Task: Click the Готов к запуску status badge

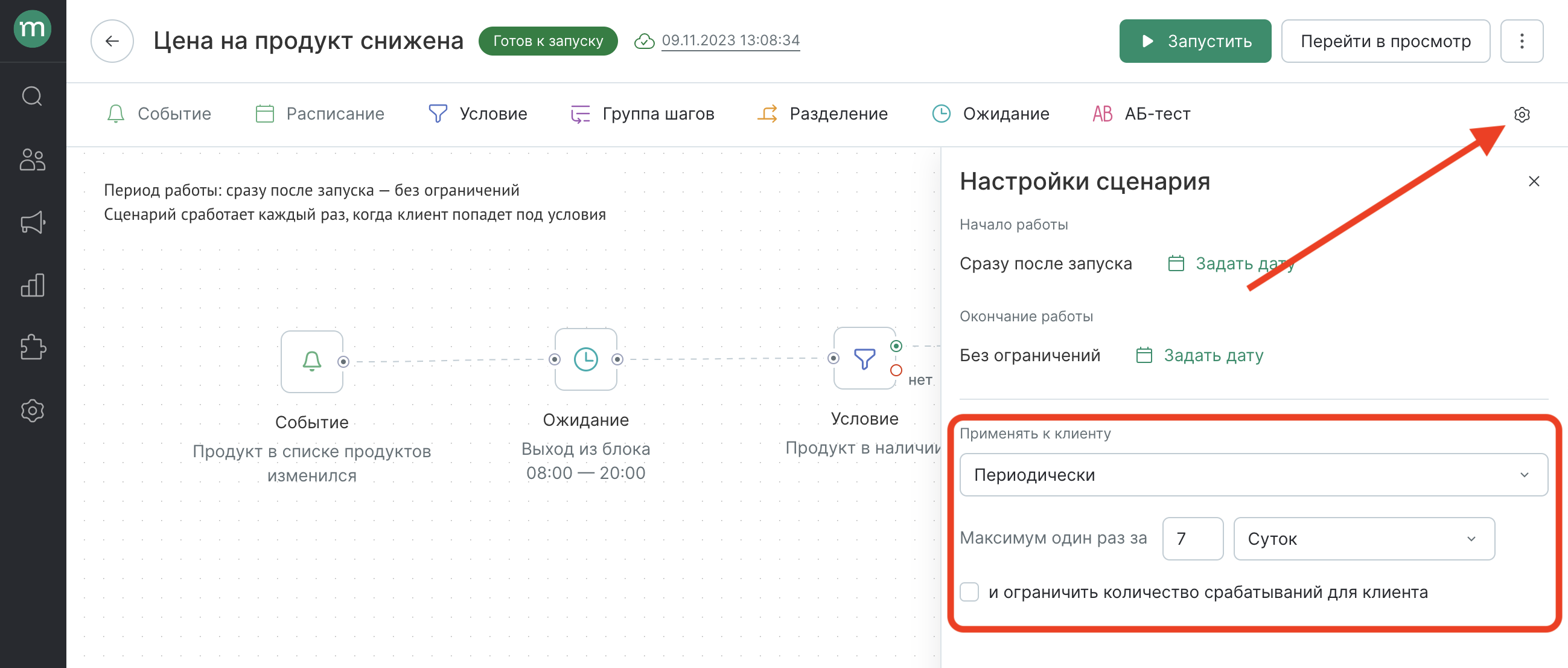Action: click(x=547, y=41)
